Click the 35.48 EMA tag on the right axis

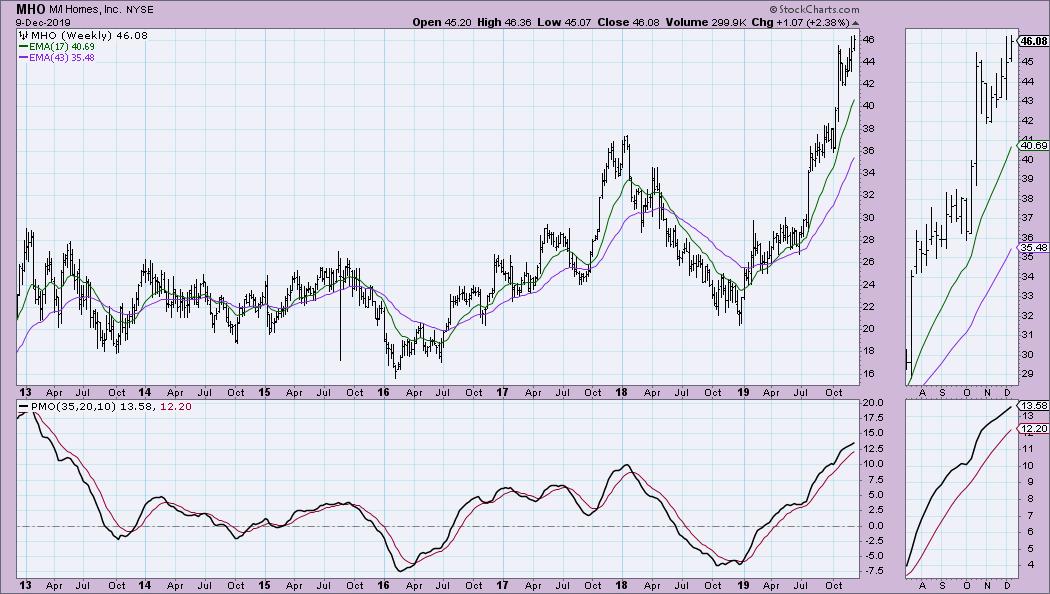point(1033,248)
